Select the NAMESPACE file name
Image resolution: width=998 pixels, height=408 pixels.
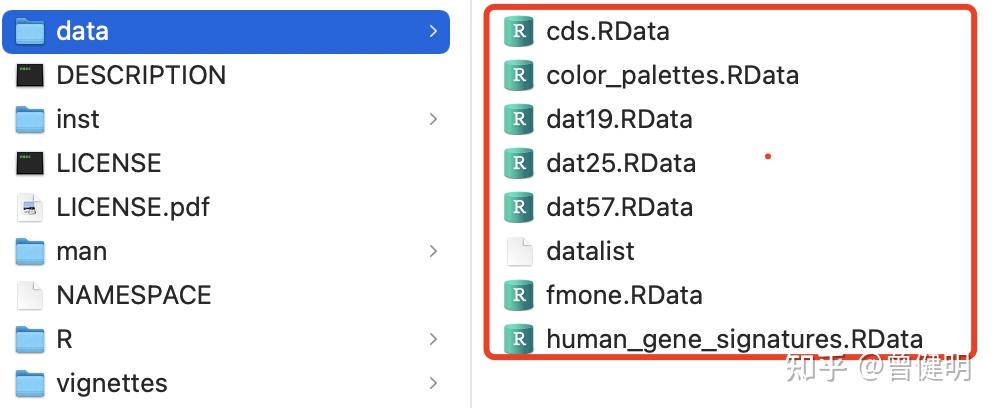(134, 295)
